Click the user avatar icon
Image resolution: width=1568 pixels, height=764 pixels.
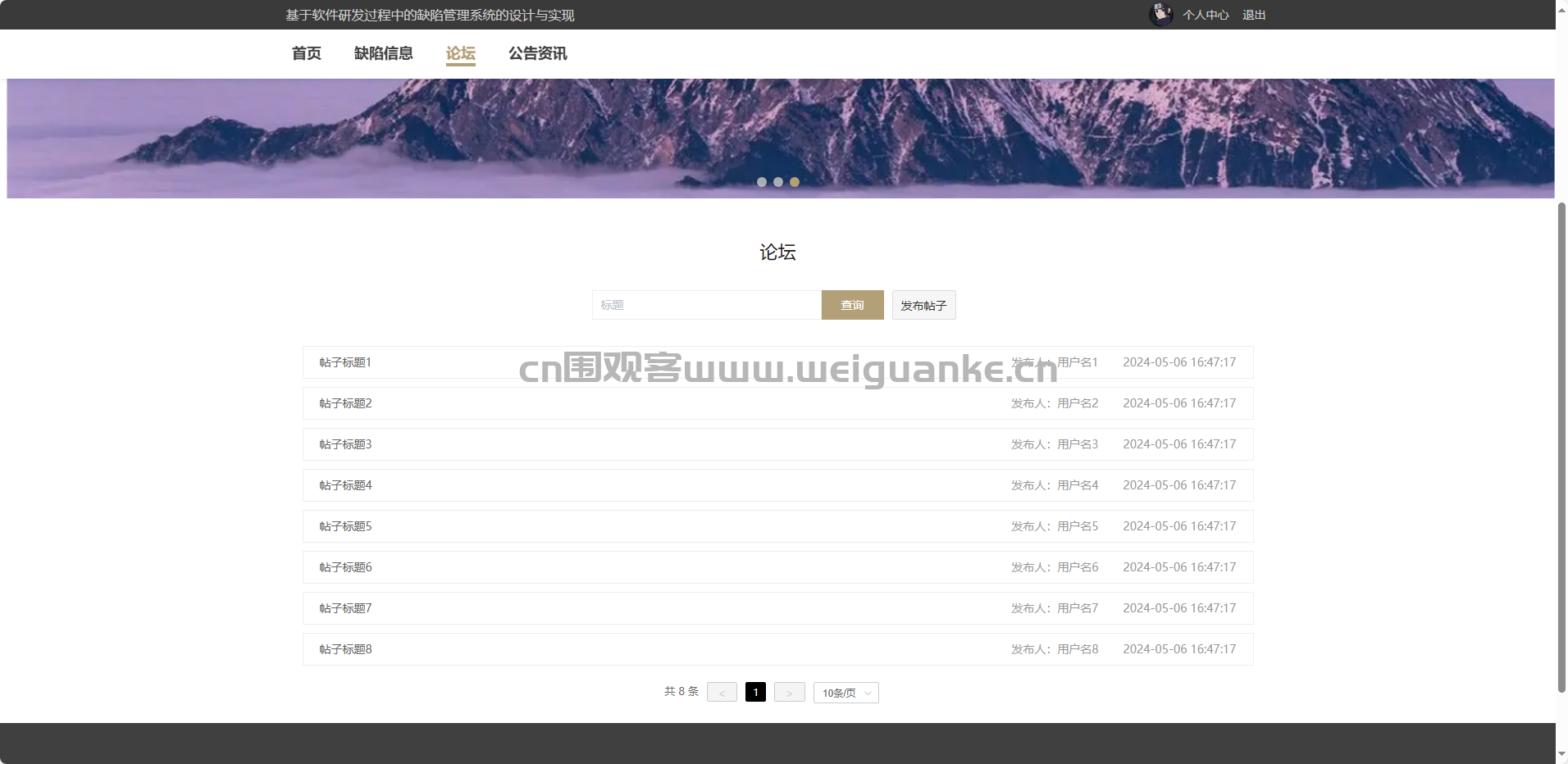pyautogui.click(x=1160, y=15)
